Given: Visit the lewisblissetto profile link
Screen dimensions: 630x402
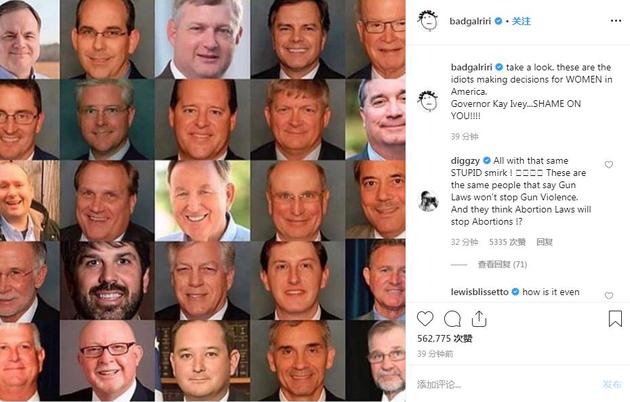Looking at the screenshot, I should [480, 291].
